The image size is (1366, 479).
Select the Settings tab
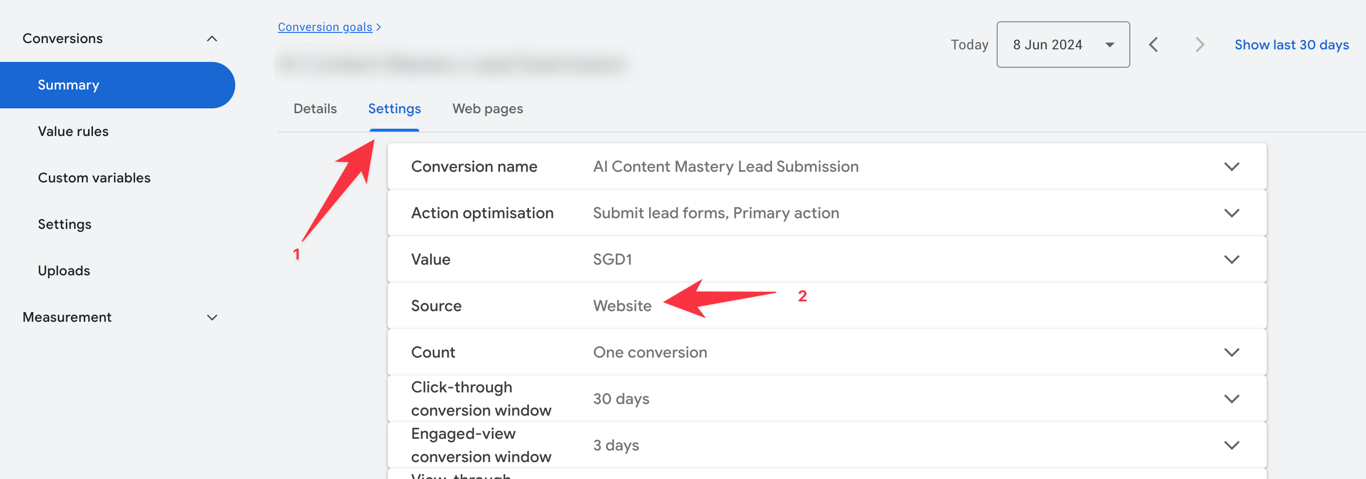click(x=394, y=109)
